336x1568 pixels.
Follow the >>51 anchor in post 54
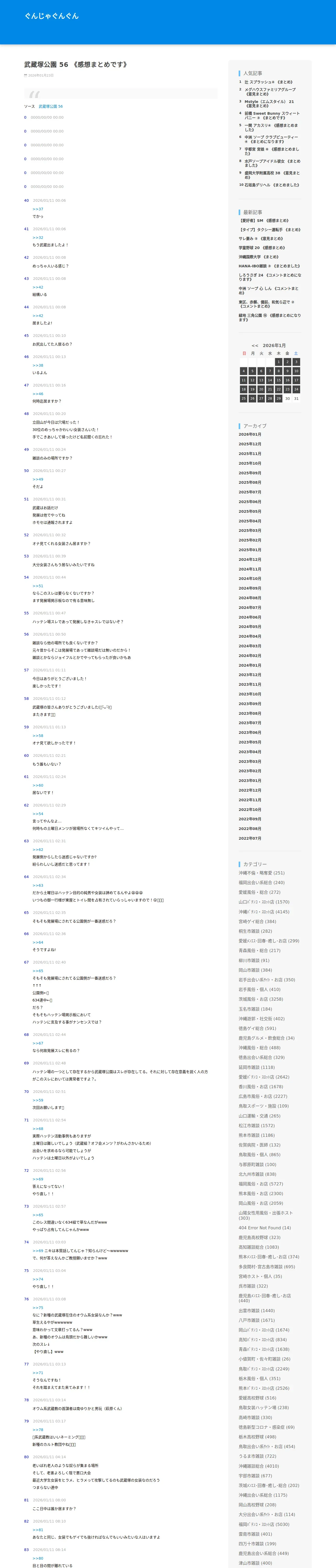tap(38, 586)
